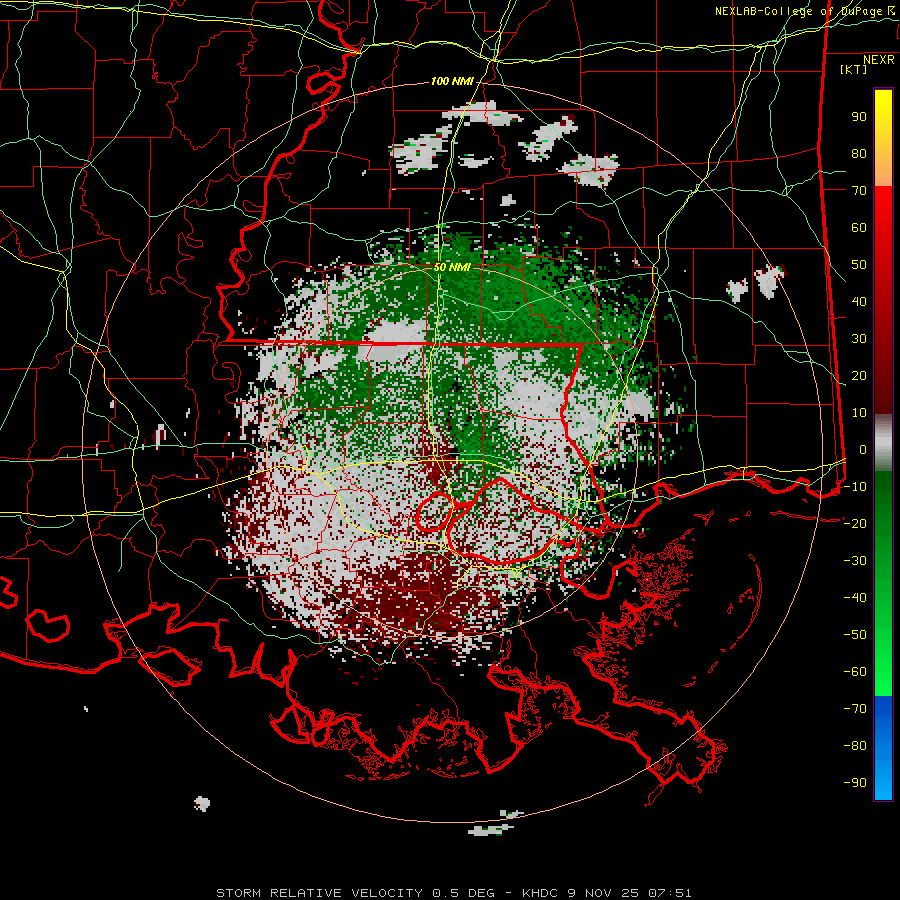The width and height of the screenshot is (900, 900).
Task: Click the "NEXR" label above the scale
Action: point(879,60)
